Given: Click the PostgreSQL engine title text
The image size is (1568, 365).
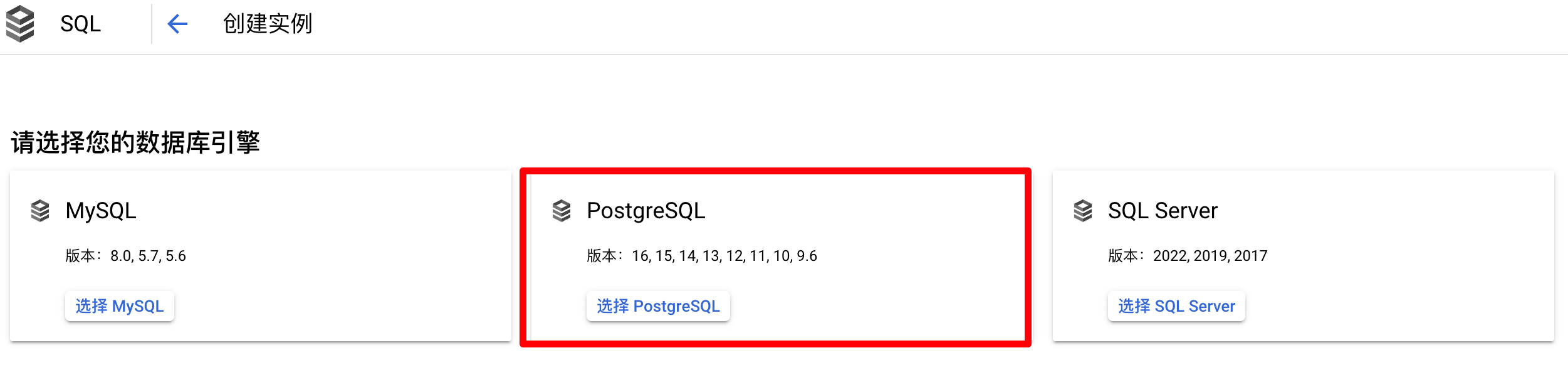Looking at the screenshot, I should click(x=646, y=211).
